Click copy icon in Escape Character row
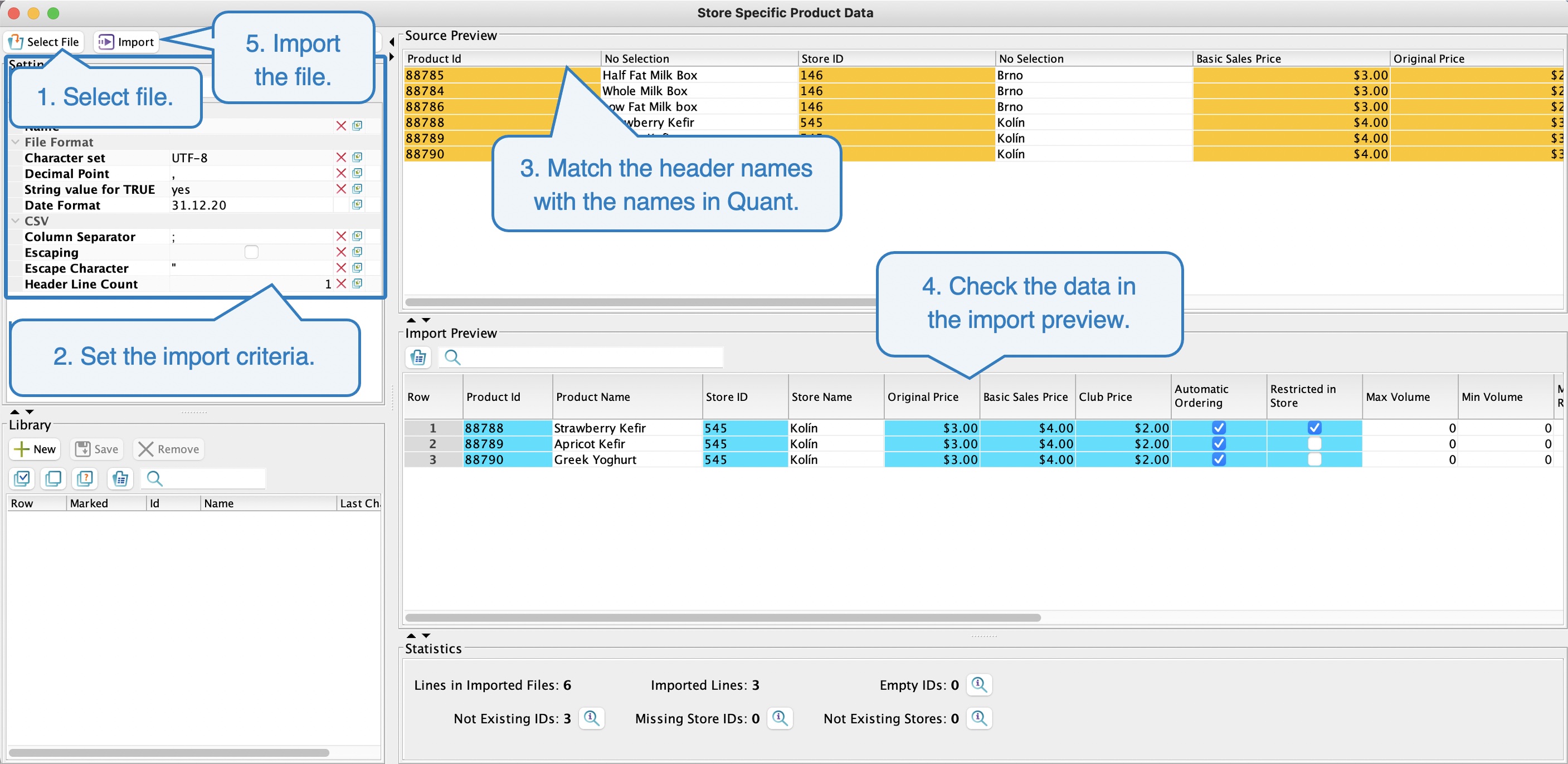Screen dimensions: 1568x764 (357, 268)
